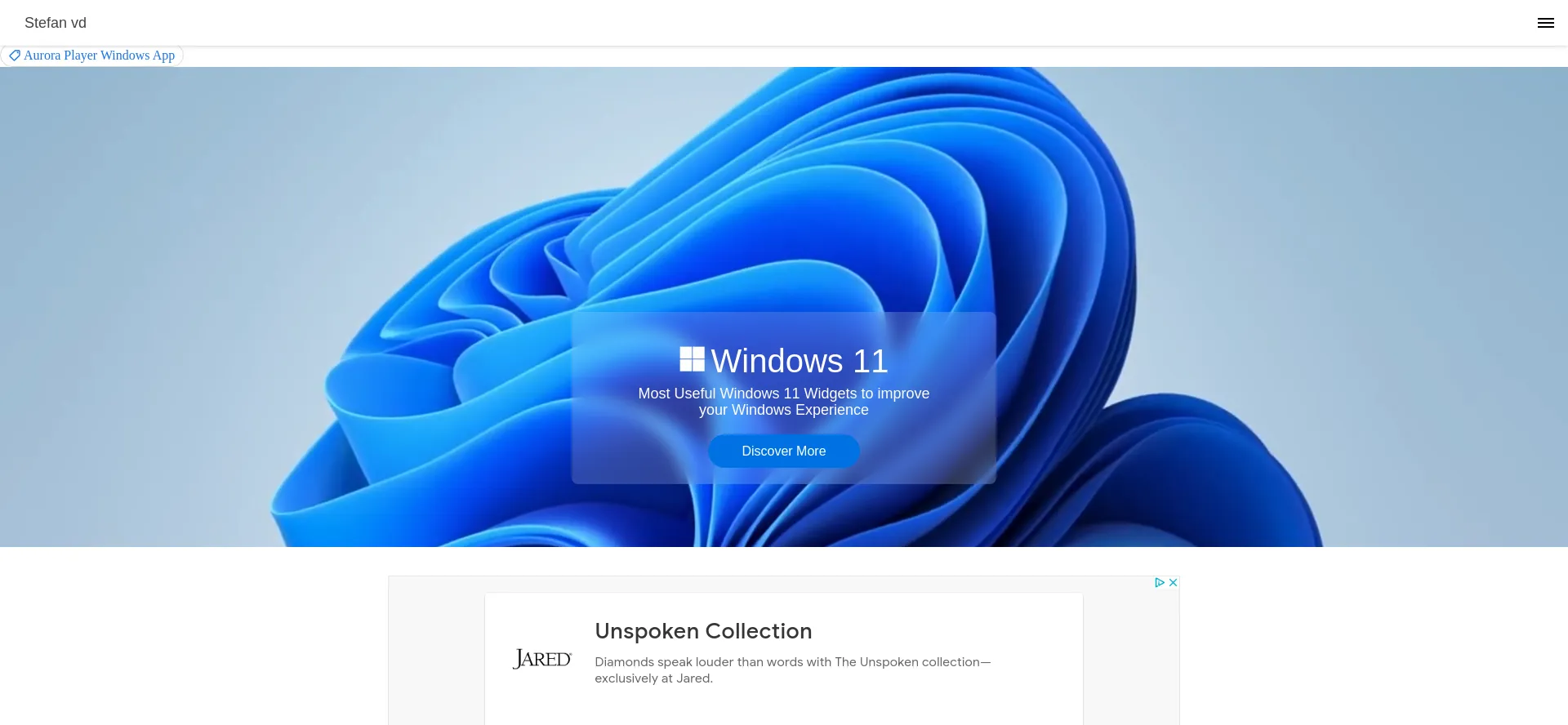This screenshot has width=1568, height=725.
Task: Click the Most Useful Windows 11 Widgets text
Action: [783, 402]
